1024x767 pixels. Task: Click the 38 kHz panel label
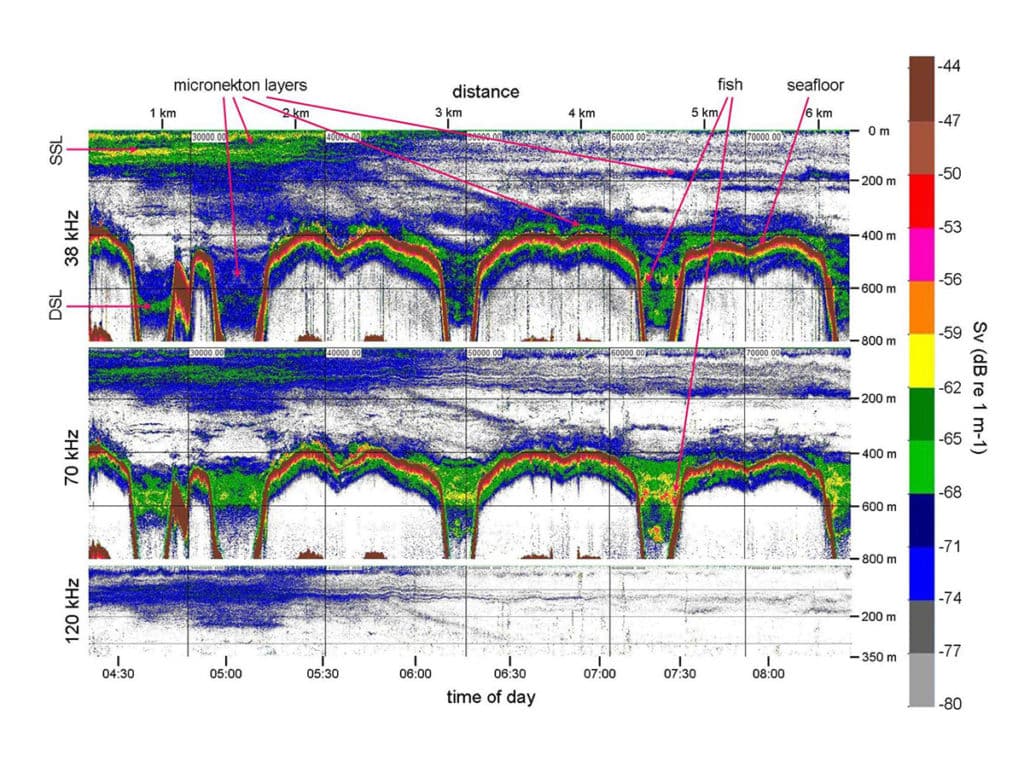coord(74,238)
